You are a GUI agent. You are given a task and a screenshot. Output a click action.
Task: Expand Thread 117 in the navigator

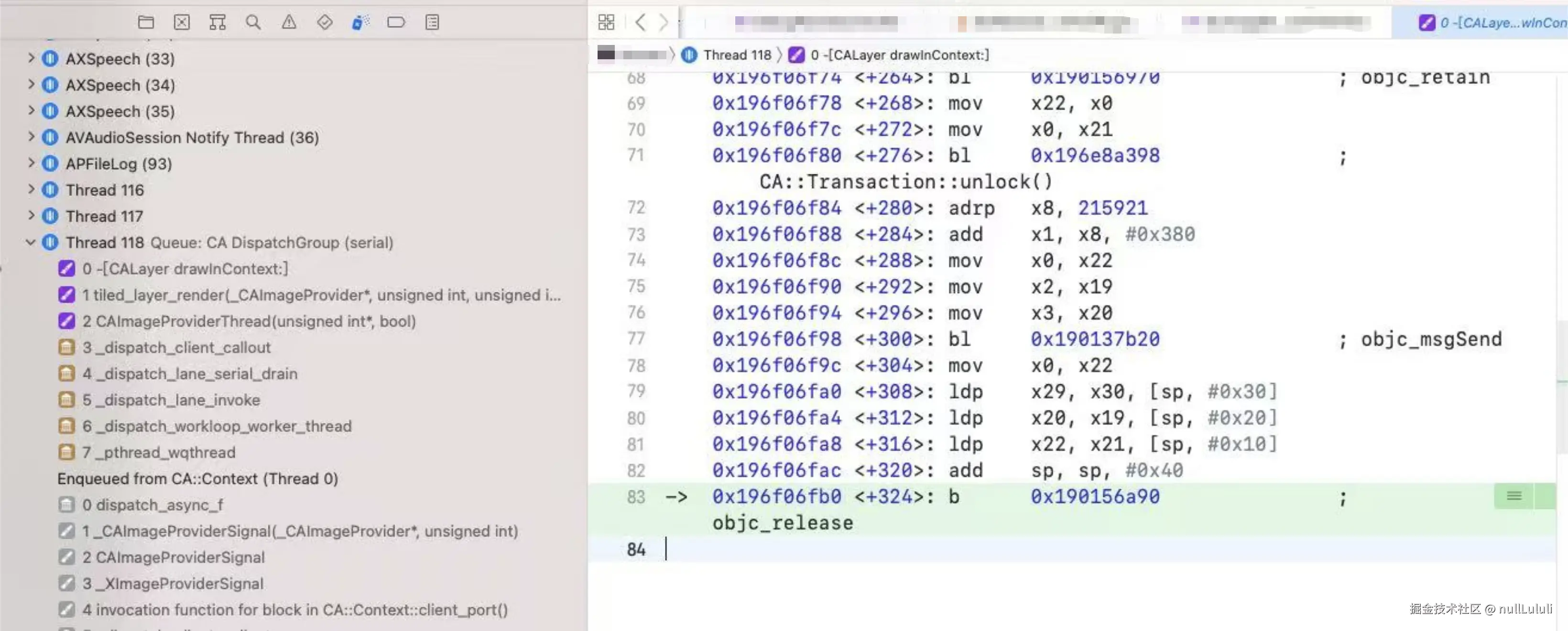click(31, 216)
